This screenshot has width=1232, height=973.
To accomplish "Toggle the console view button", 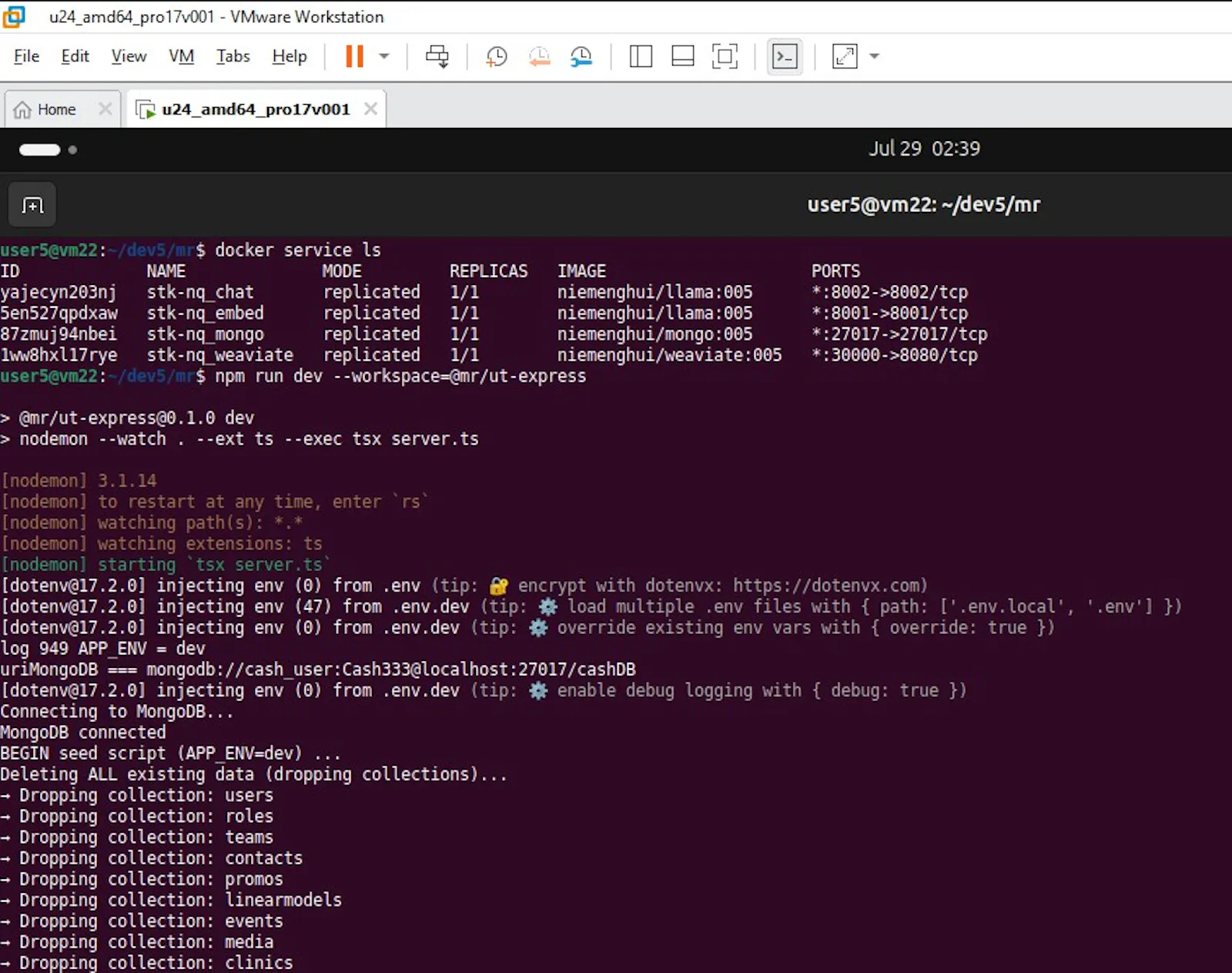I will pyautogui.click(x=785, y=56).
